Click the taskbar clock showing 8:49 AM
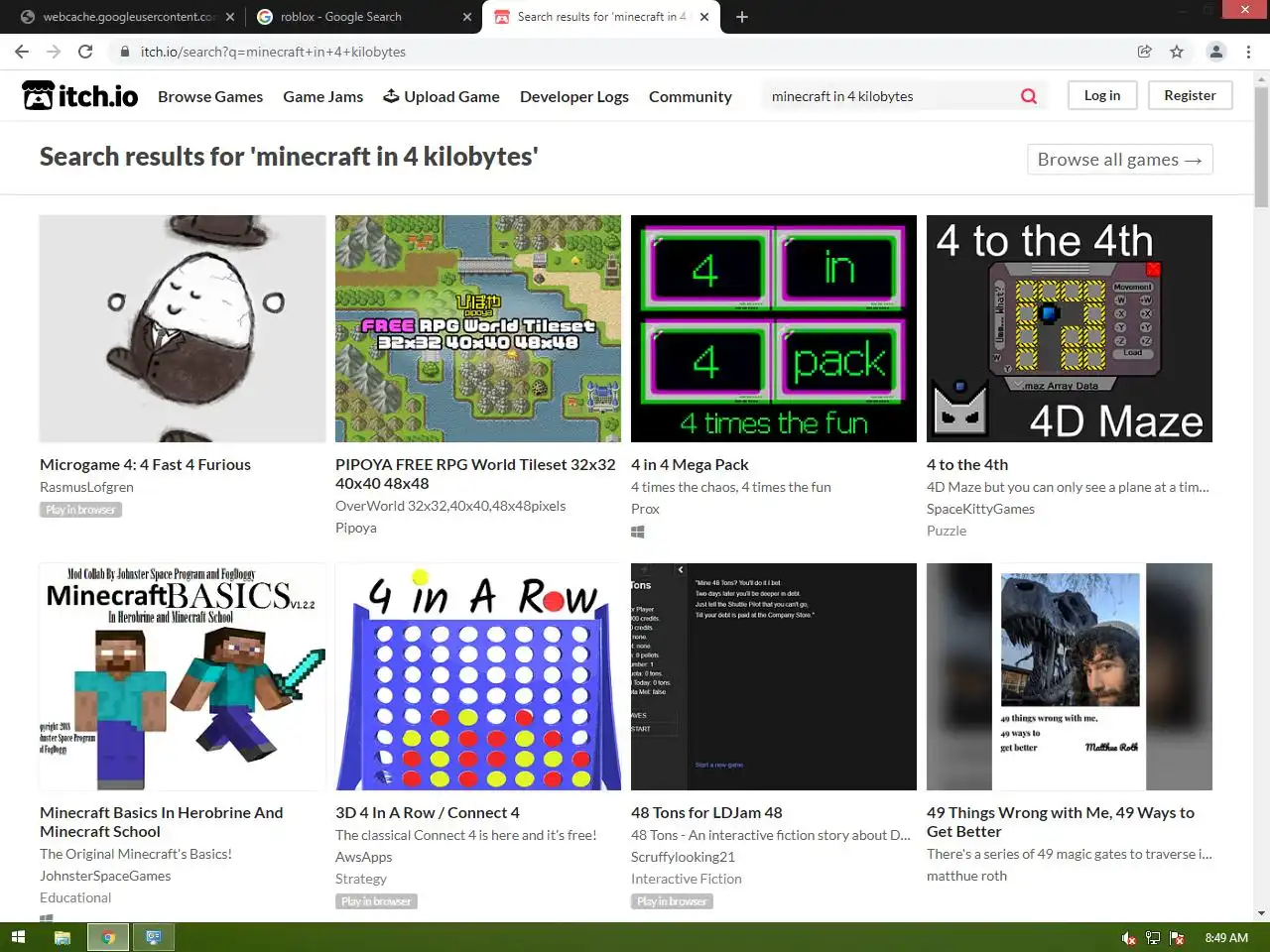The image size is (1270, 952). click(1226, 938)
